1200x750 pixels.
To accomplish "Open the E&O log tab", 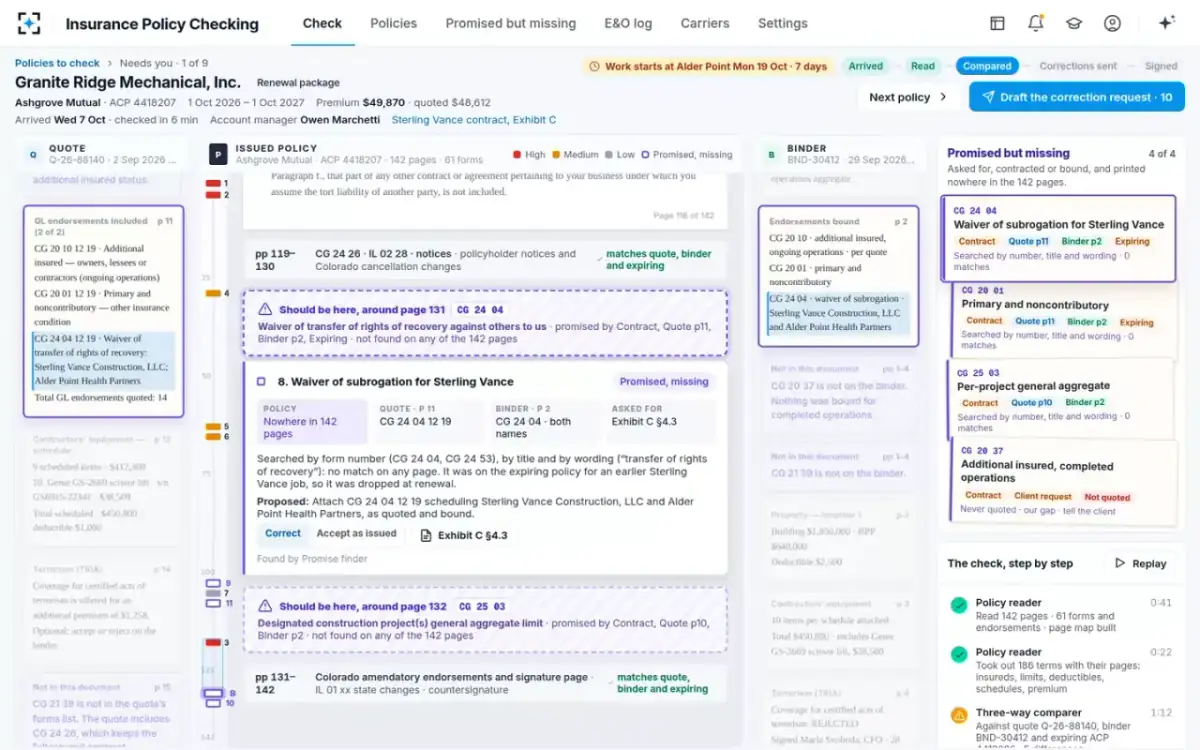I will [x=628, y=23].
